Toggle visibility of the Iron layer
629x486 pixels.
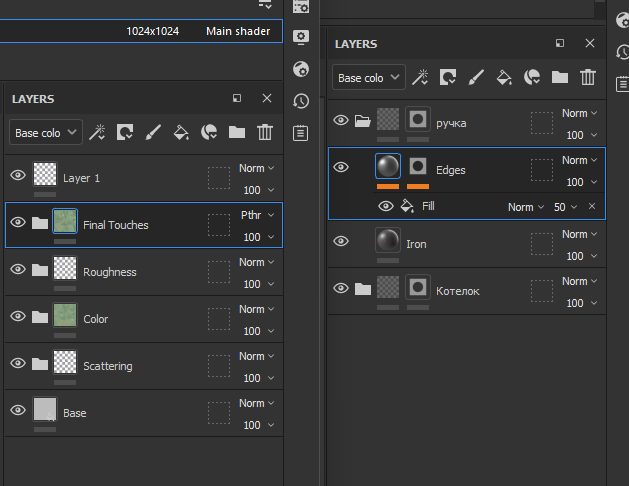[x=341, y=242]
